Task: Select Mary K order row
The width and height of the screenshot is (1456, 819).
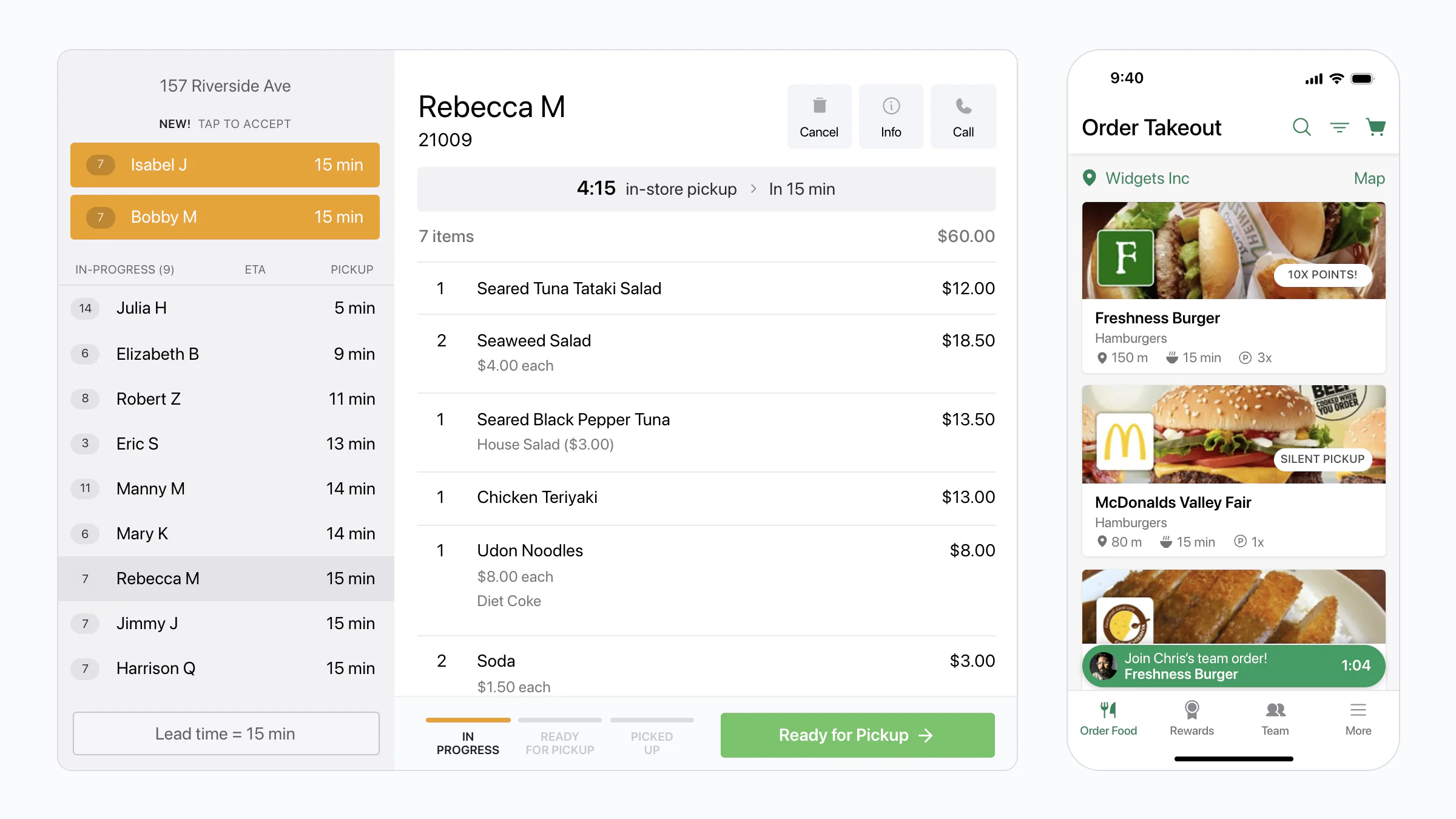Action: tap(226, 533)
